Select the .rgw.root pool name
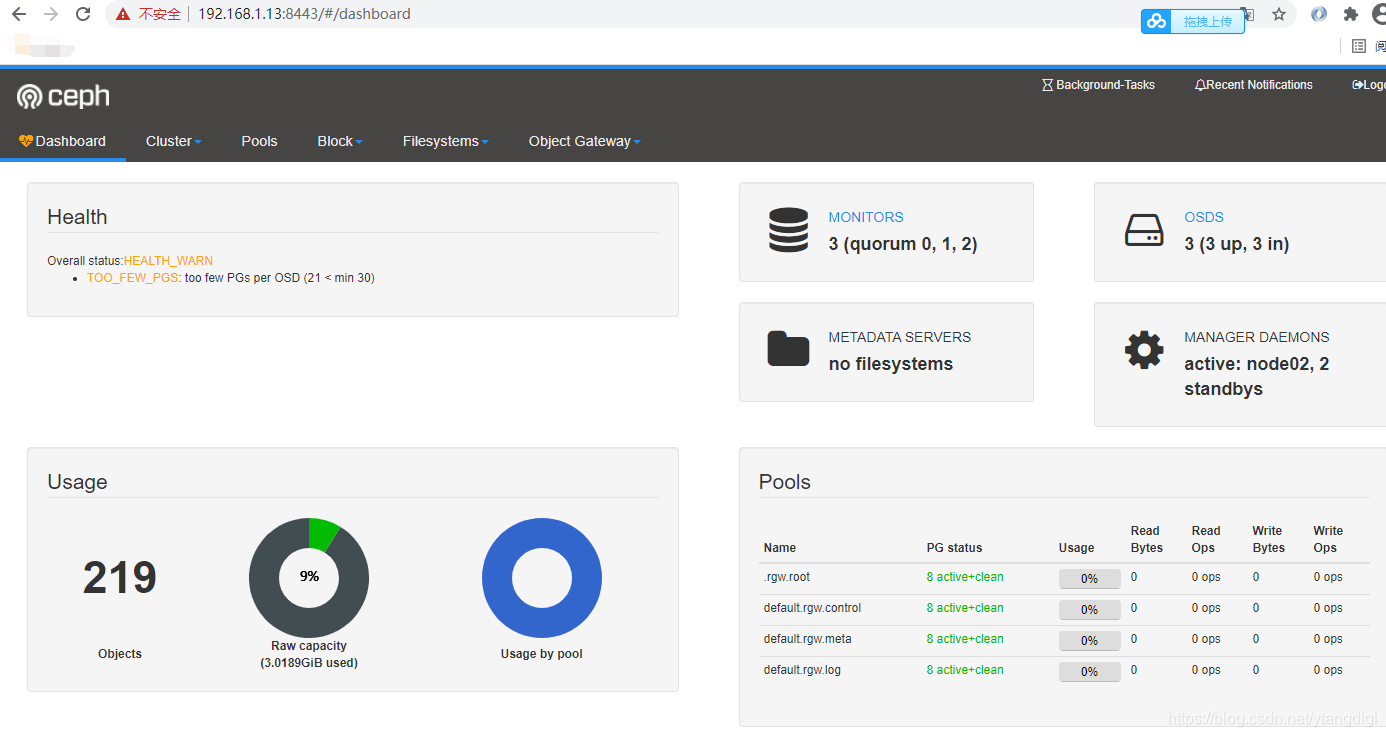Viewport: 1386px width, 737px height. coord(787,577)
